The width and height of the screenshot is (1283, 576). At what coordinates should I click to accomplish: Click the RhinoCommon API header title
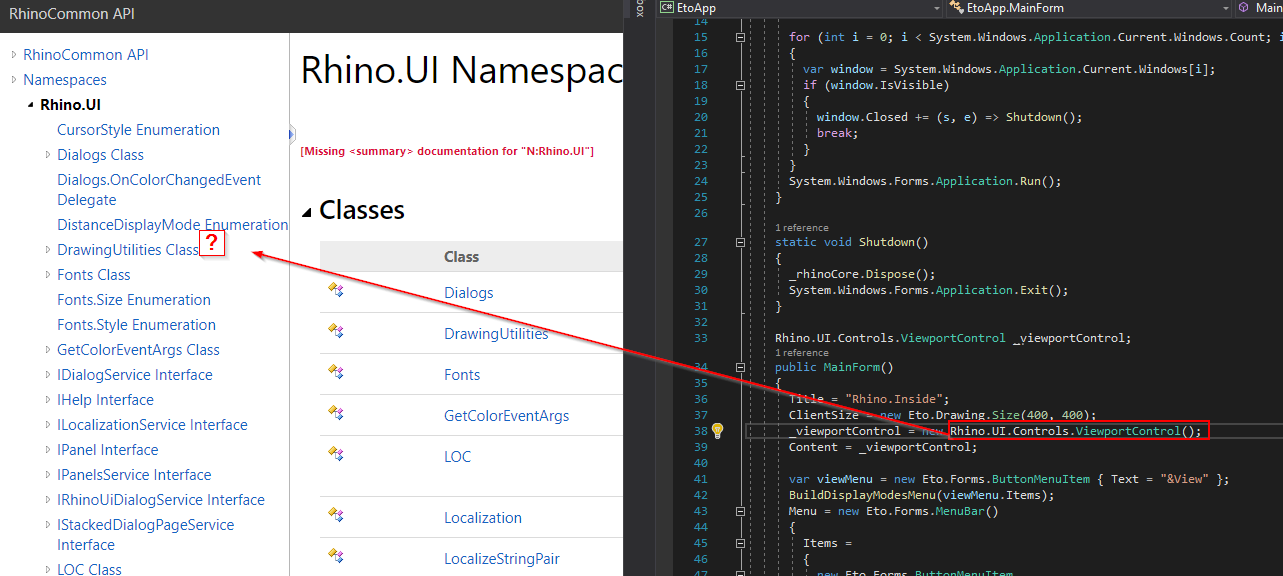pos(72,14)
